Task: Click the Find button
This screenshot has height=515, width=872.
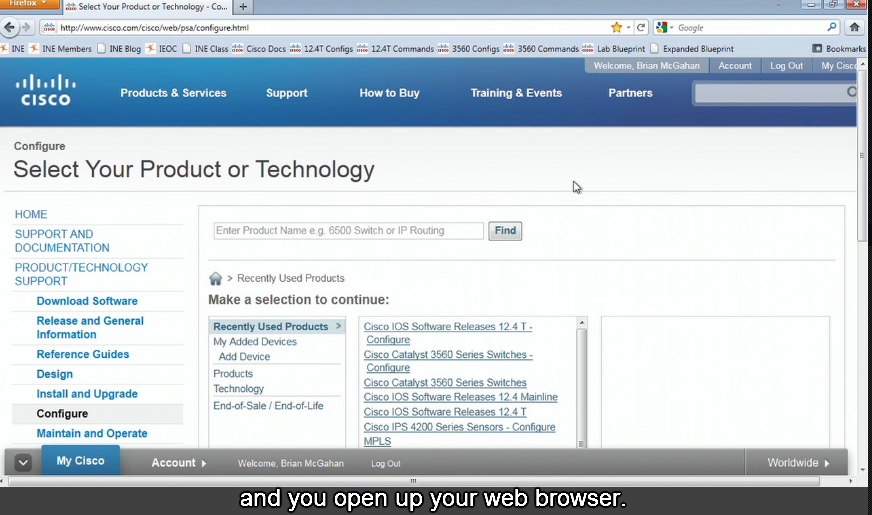Action: coord(505,231)
